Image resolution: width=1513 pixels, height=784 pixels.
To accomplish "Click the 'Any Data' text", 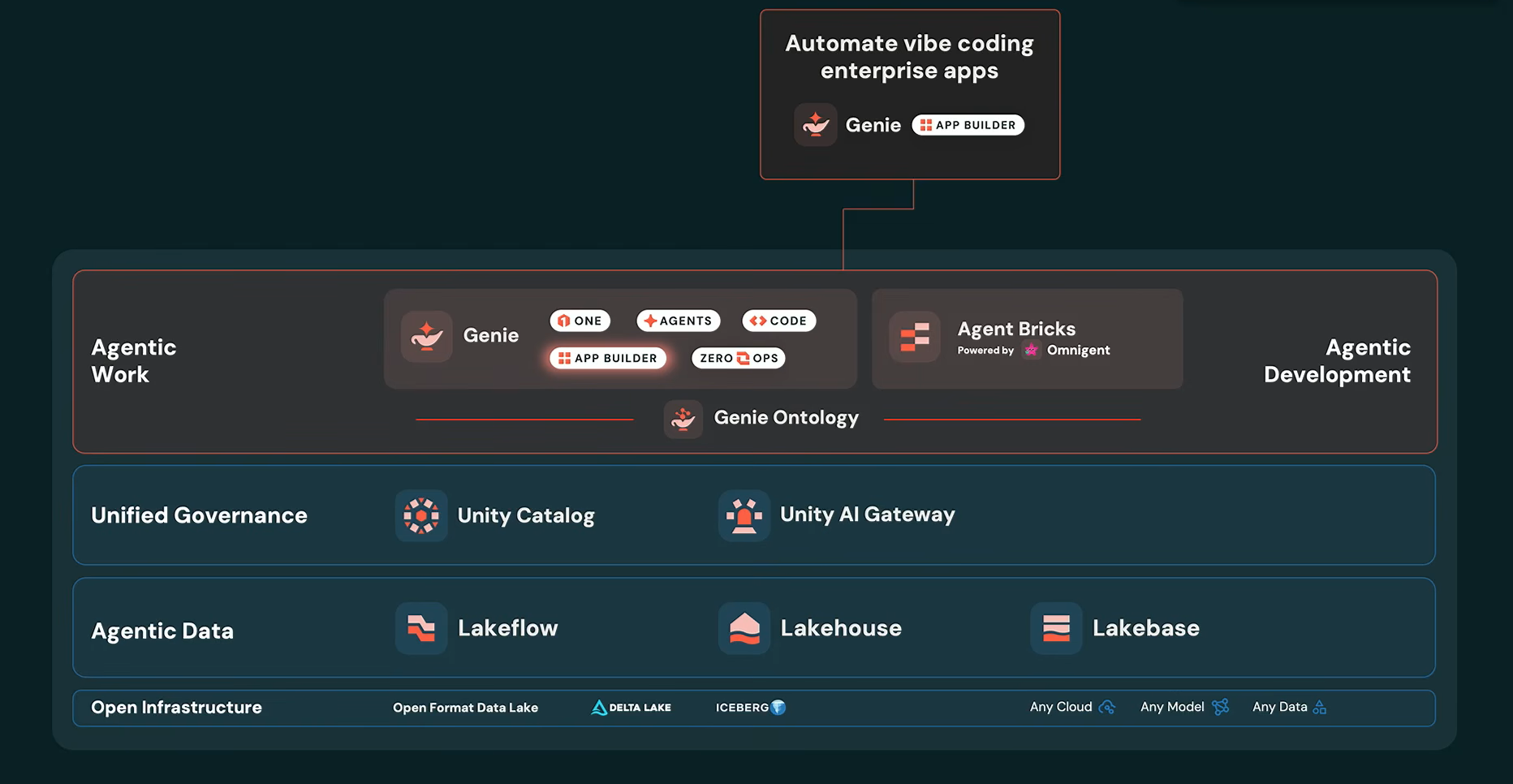I will pyautogui.click(x=1279, y=707).
